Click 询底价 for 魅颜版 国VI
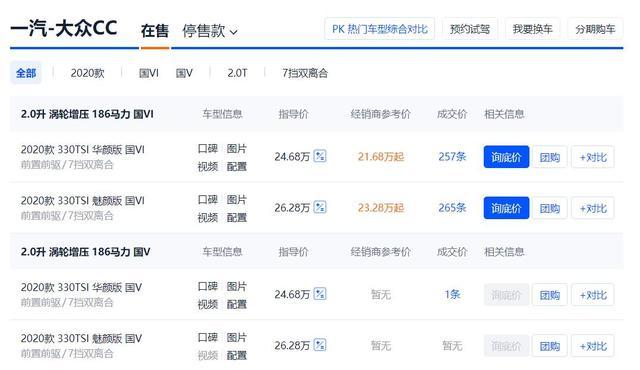640x370 pixels. click(x=506, y=208)
